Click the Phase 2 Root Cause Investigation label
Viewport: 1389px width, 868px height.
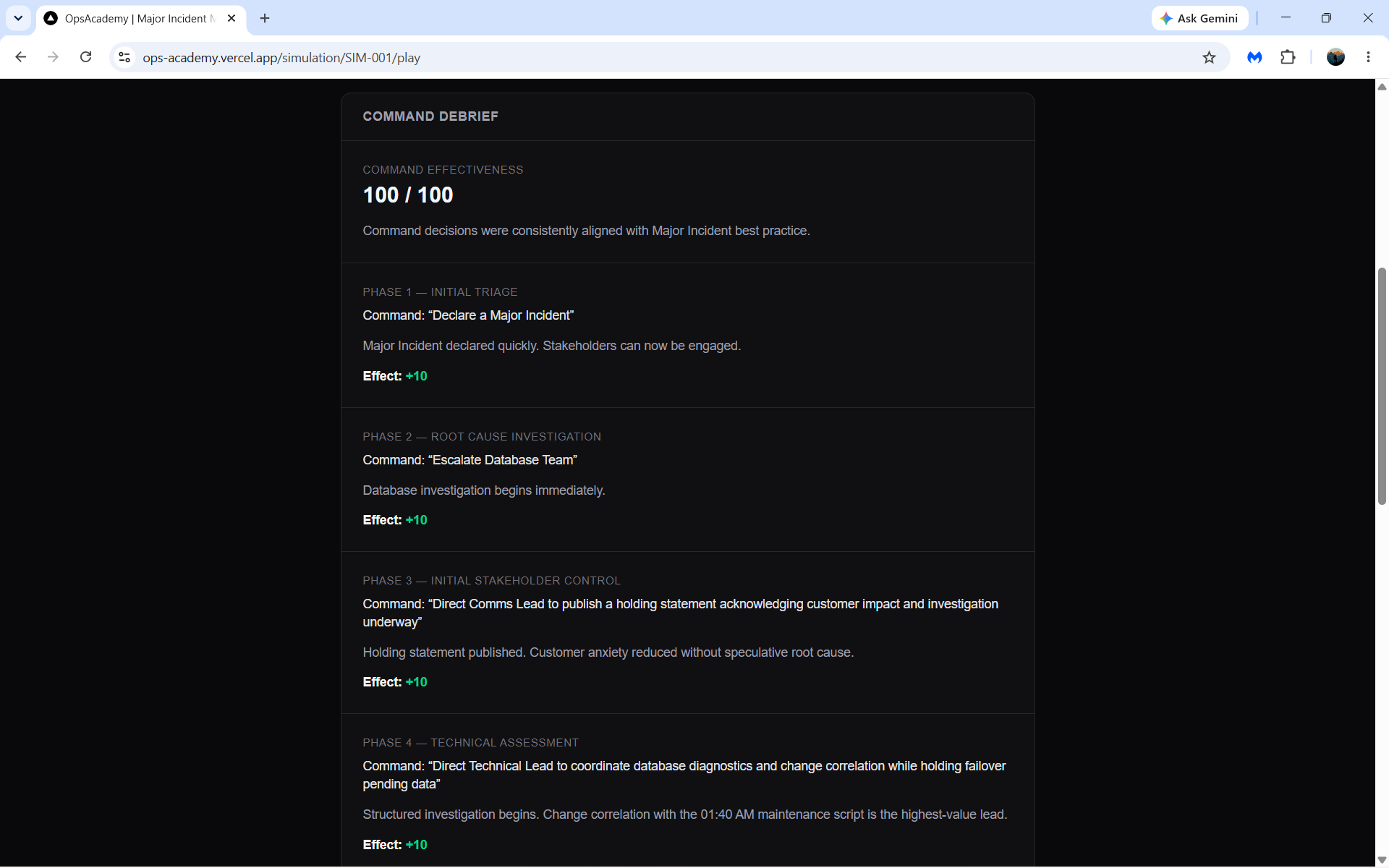(482, 437)
